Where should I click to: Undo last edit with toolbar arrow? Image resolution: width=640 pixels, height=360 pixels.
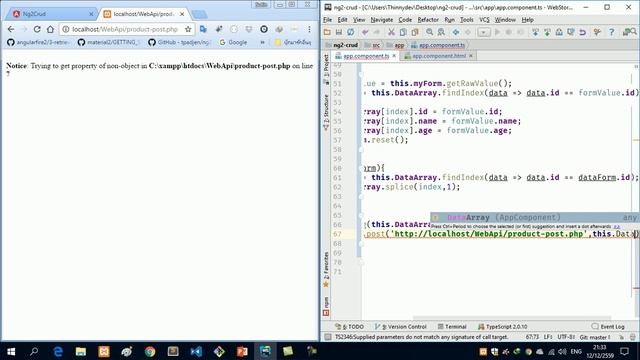point(365,32)
